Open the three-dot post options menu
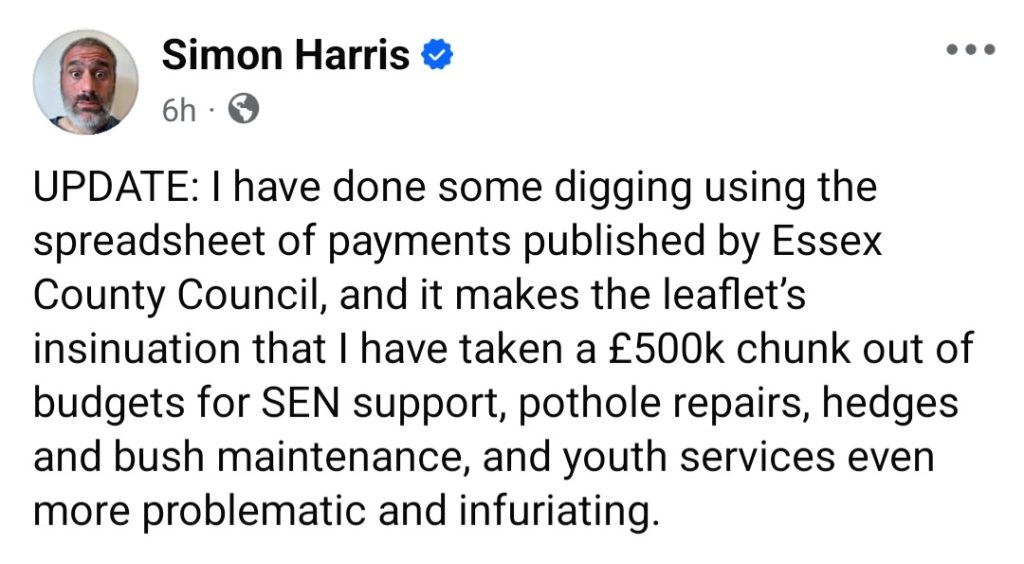The height and width of the screenshot is (564, 1024). pos(972,49)
